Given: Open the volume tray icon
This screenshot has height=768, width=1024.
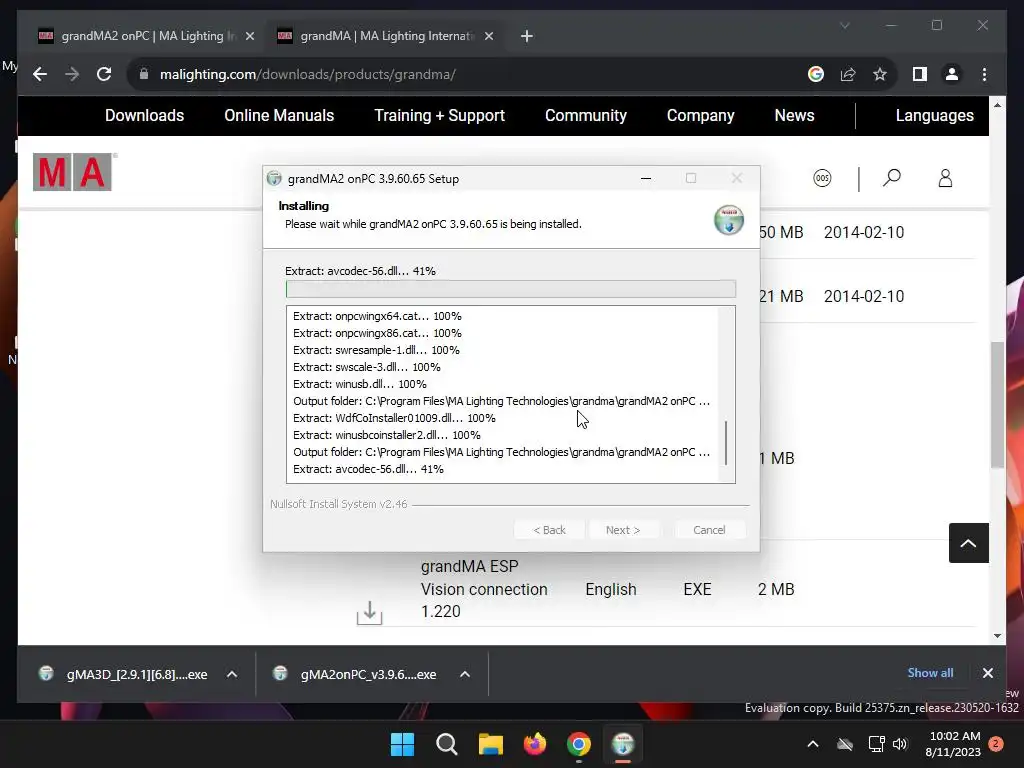Looking at the screenshot, I should click(x=900, y=744).
